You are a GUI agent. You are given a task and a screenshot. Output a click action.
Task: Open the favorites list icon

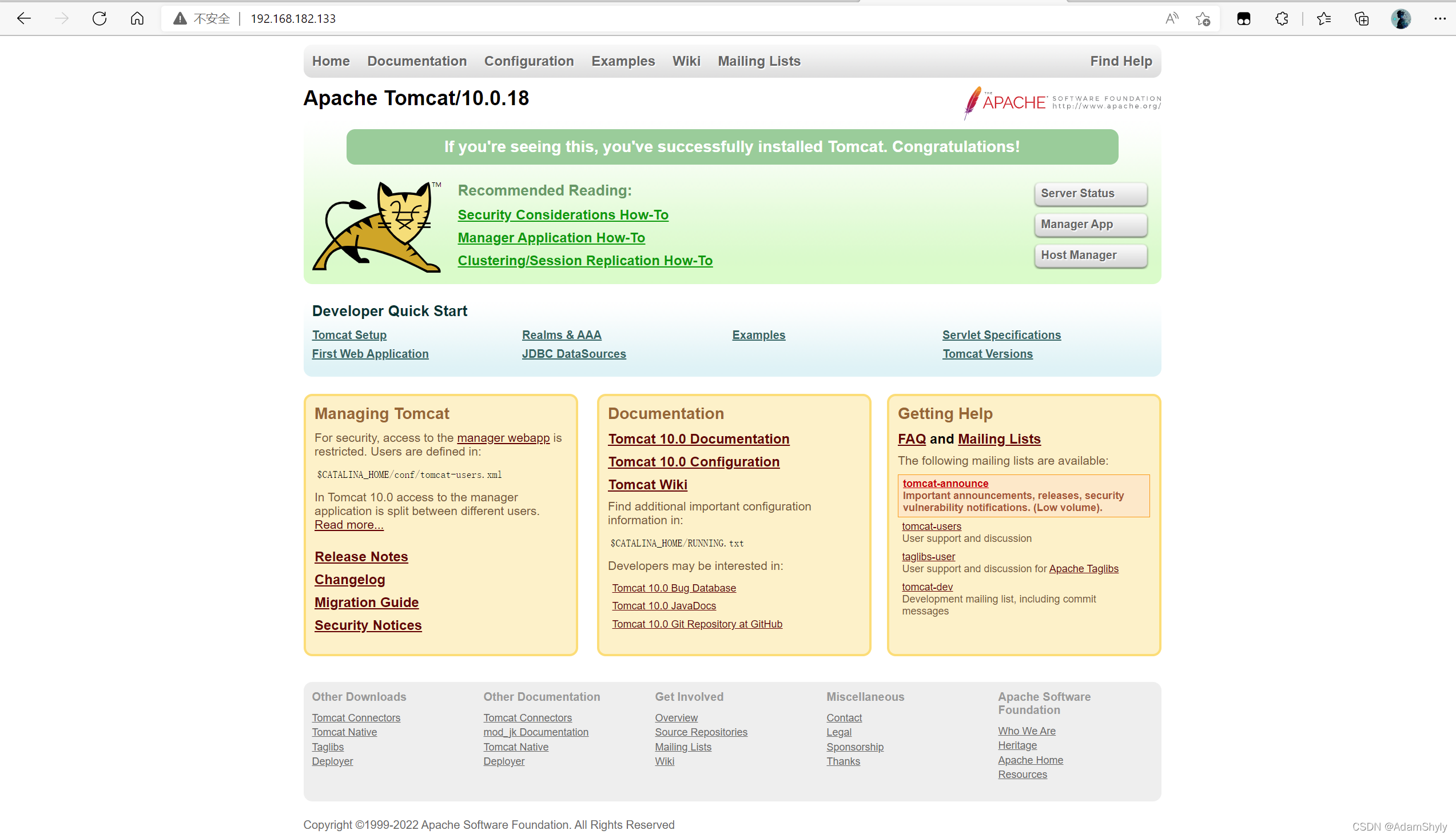point(1323,18)
